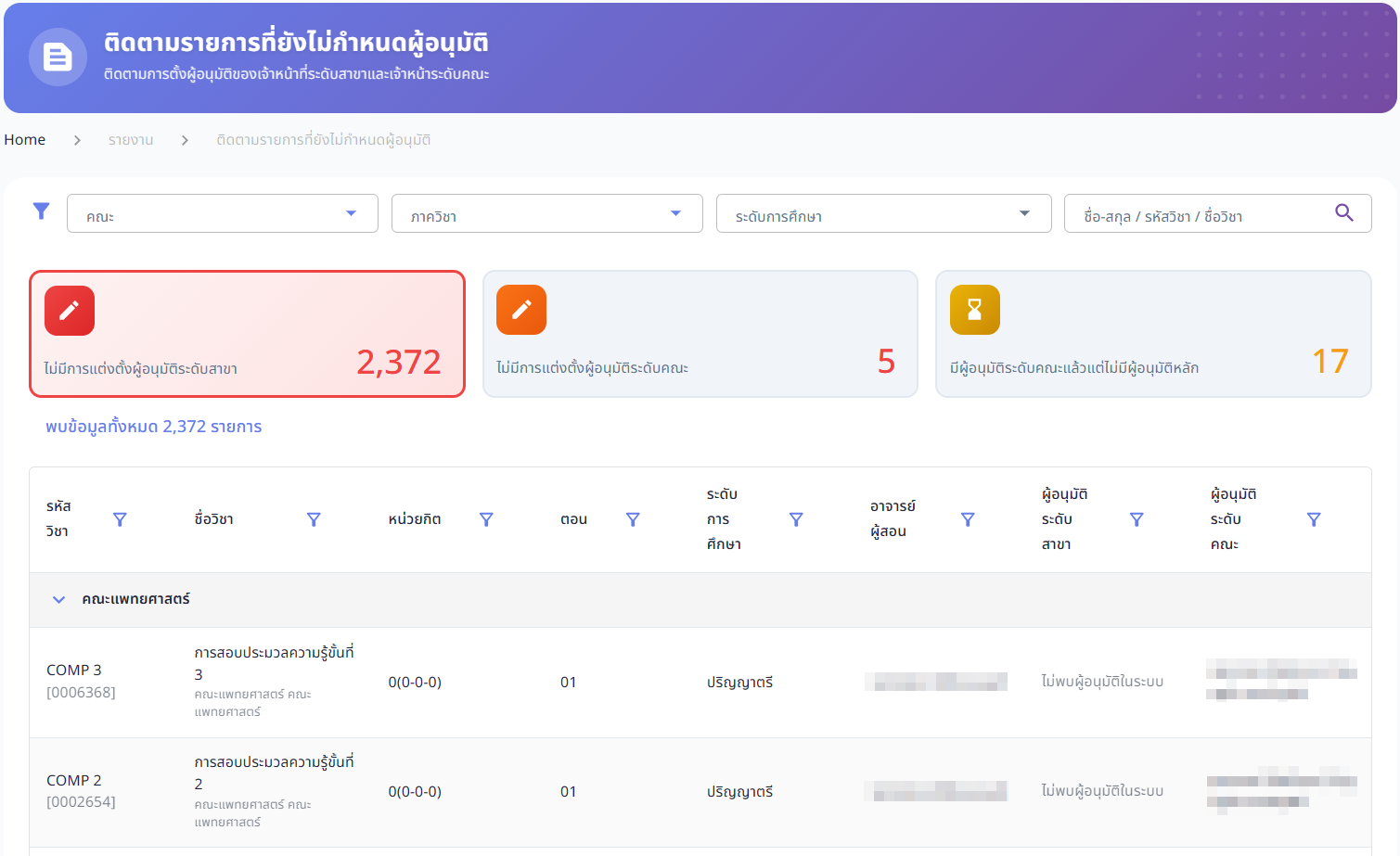The height and width of the screenshot is (856, 1400).
Task: Filter the ชื่อวิชา column
Action: tap(314, 519)
